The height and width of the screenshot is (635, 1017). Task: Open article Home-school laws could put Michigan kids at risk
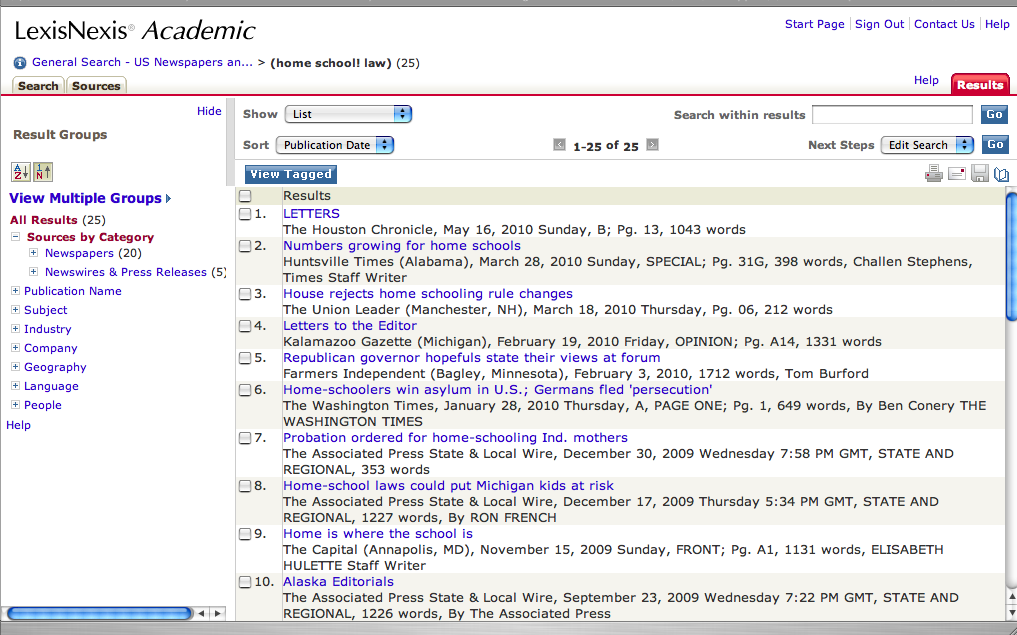pyautogui.click(x=448, y=486)
